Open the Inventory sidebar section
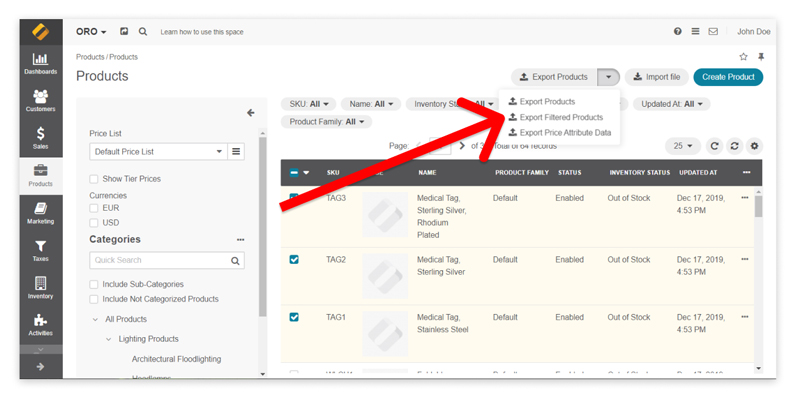 (41, 288)
